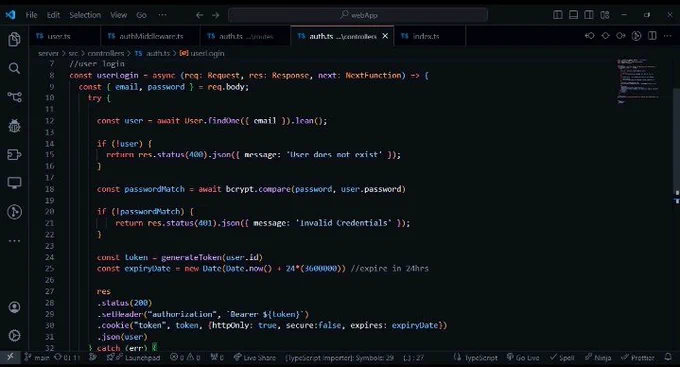Click 'Invalid Credentials' string in code

[x=343, y=223]
